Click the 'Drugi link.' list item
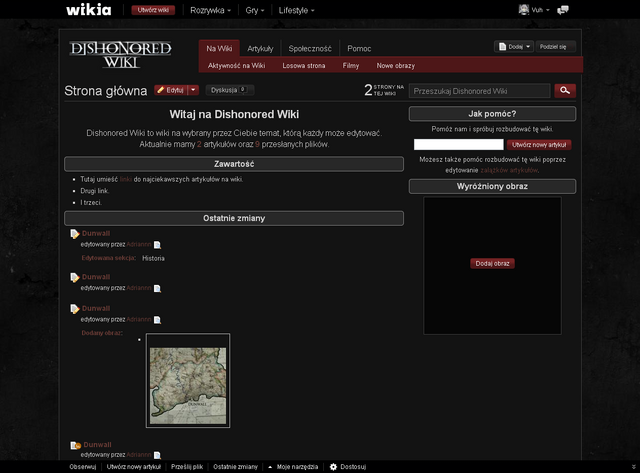 coord(95,191)
